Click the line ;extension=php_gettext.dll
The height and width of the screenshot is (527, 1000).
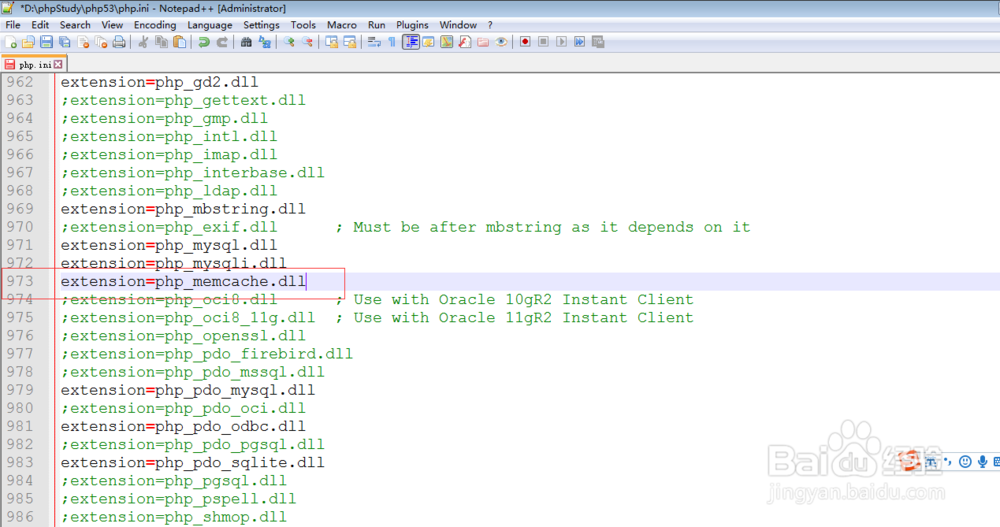[x=183, y=100]
